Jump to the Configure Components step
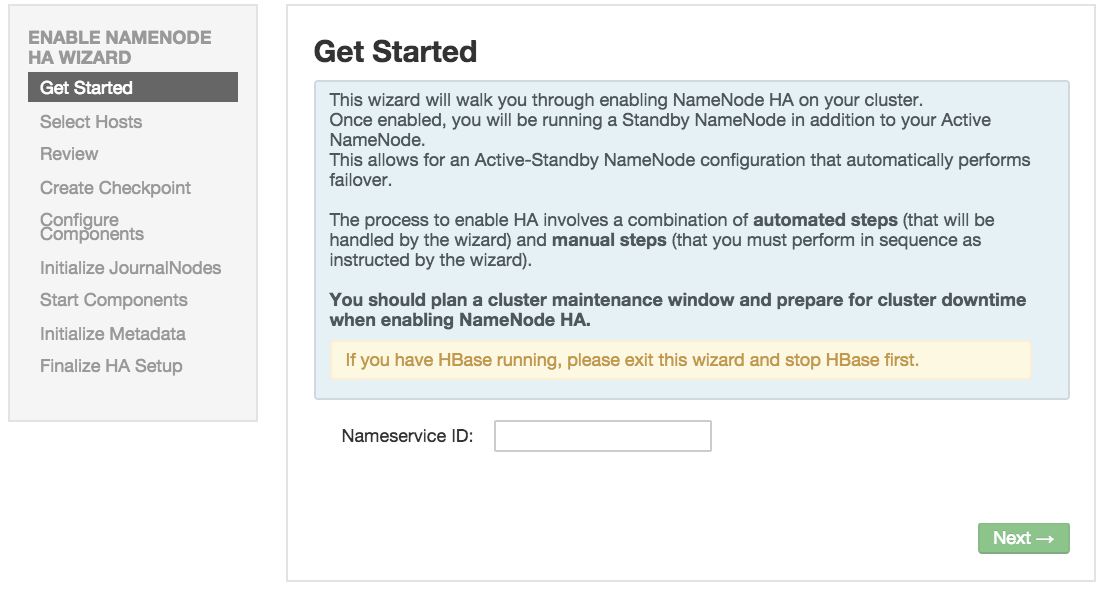 [x=92, y=227]
